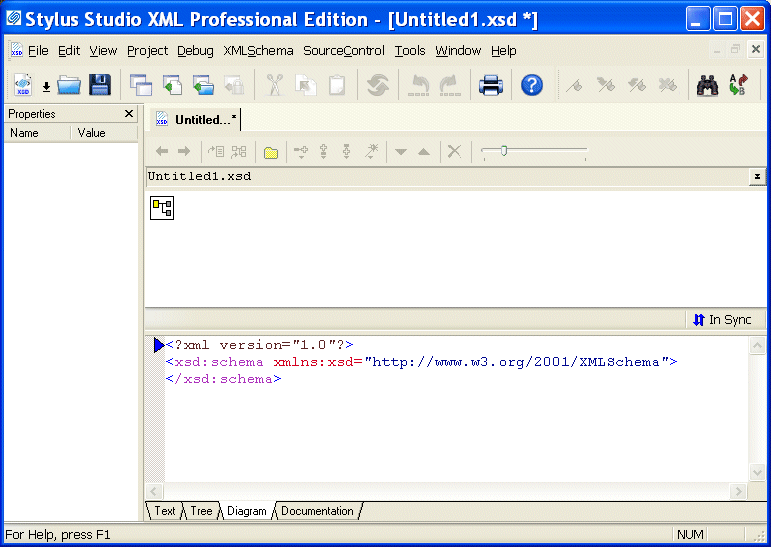Switch to the Documentation tab
Screen dimensions: 771x547
[317, 511]
